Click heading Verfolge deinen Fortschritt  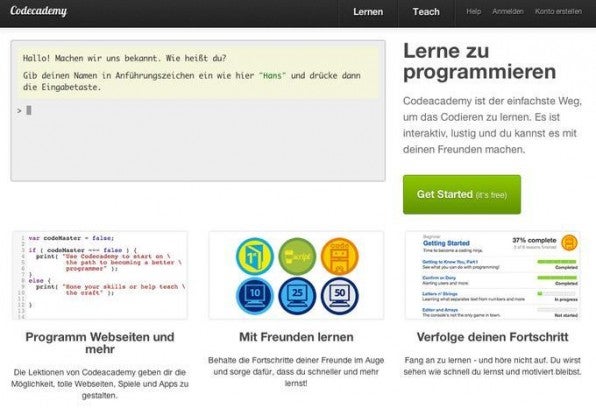[x=492, y=337]
